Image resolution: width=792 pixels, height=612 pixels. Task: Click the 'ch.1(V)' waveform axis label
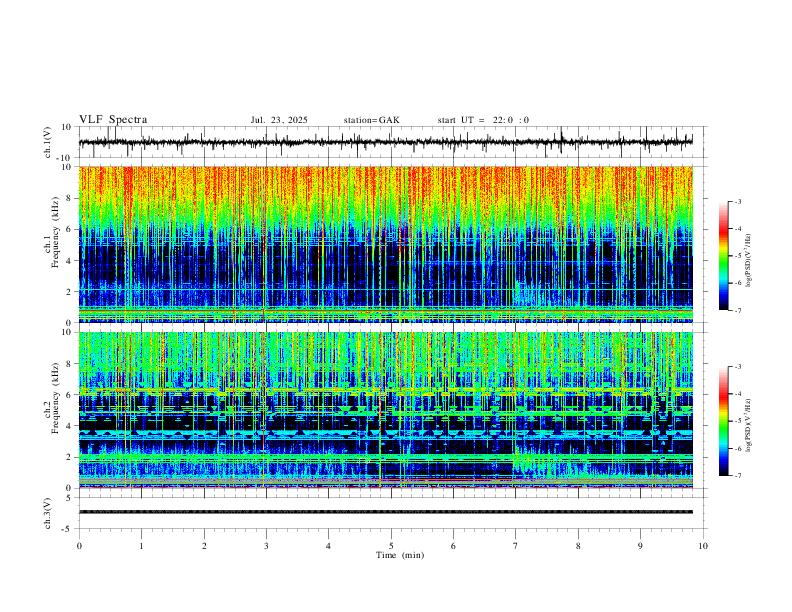tap(48, 142)
